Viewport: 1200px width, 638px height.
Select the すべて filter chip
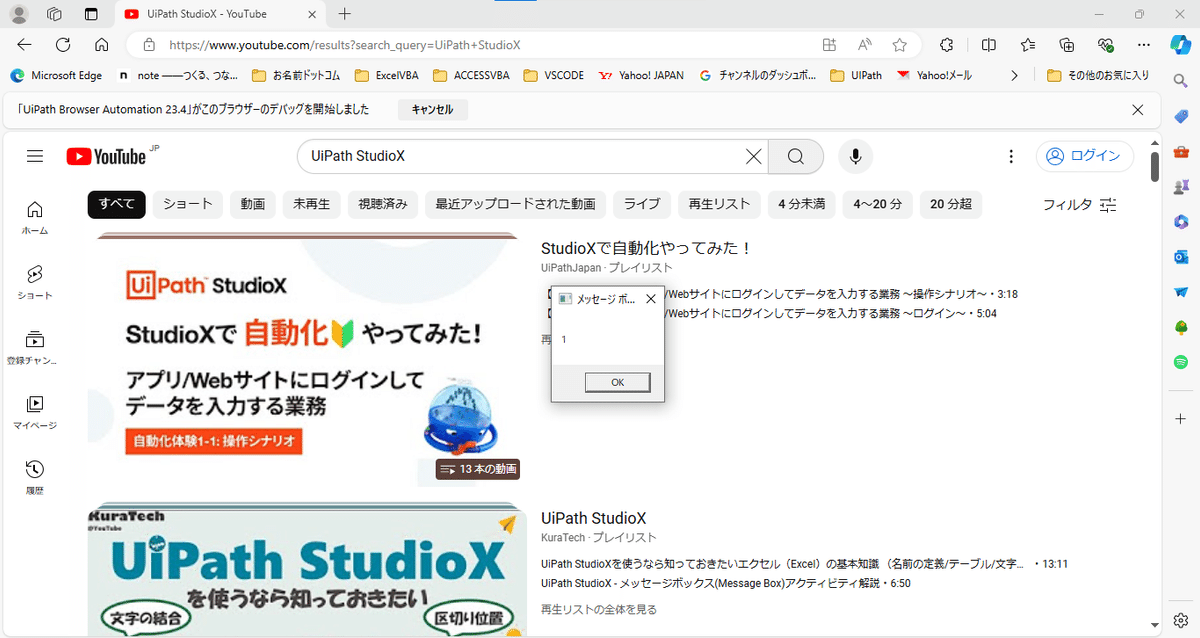117,204
